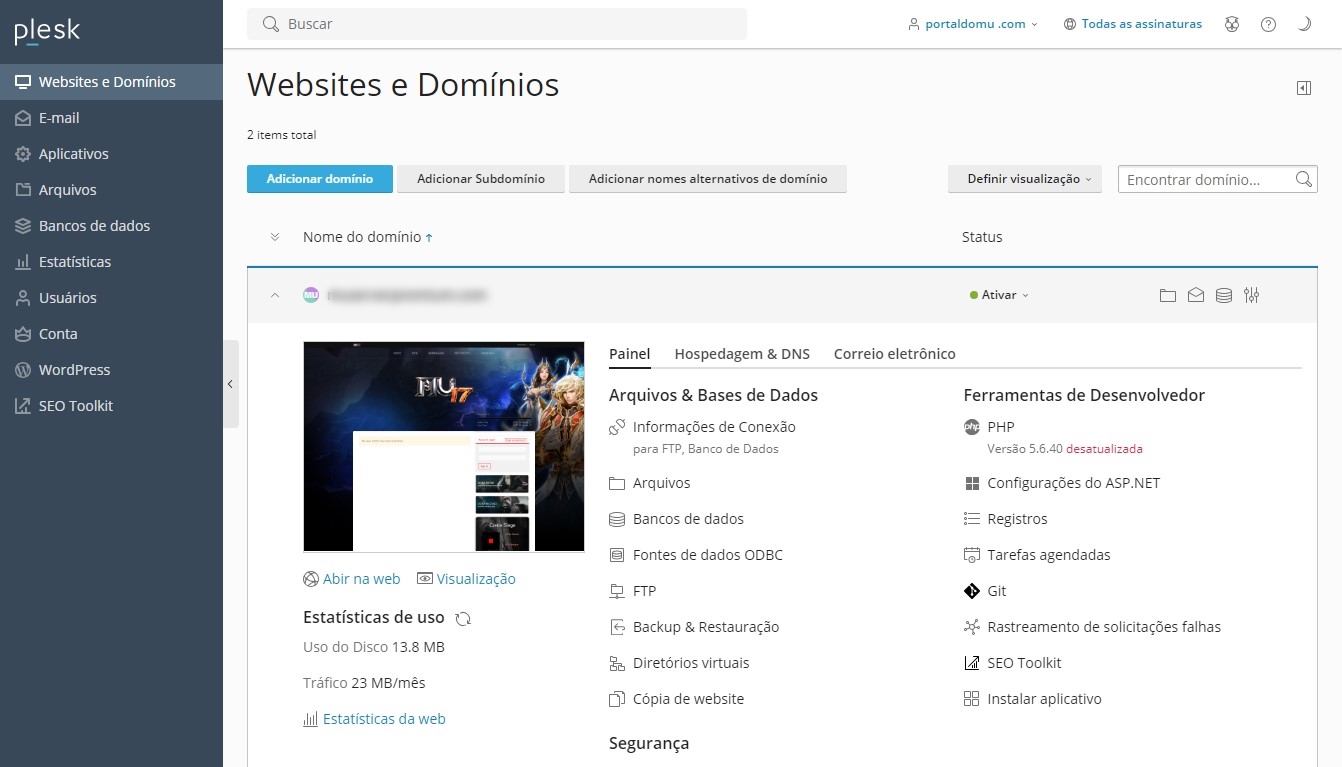Click the Registros link
This screenshot has height=767, width=1342.
(x=1017, y=519)
